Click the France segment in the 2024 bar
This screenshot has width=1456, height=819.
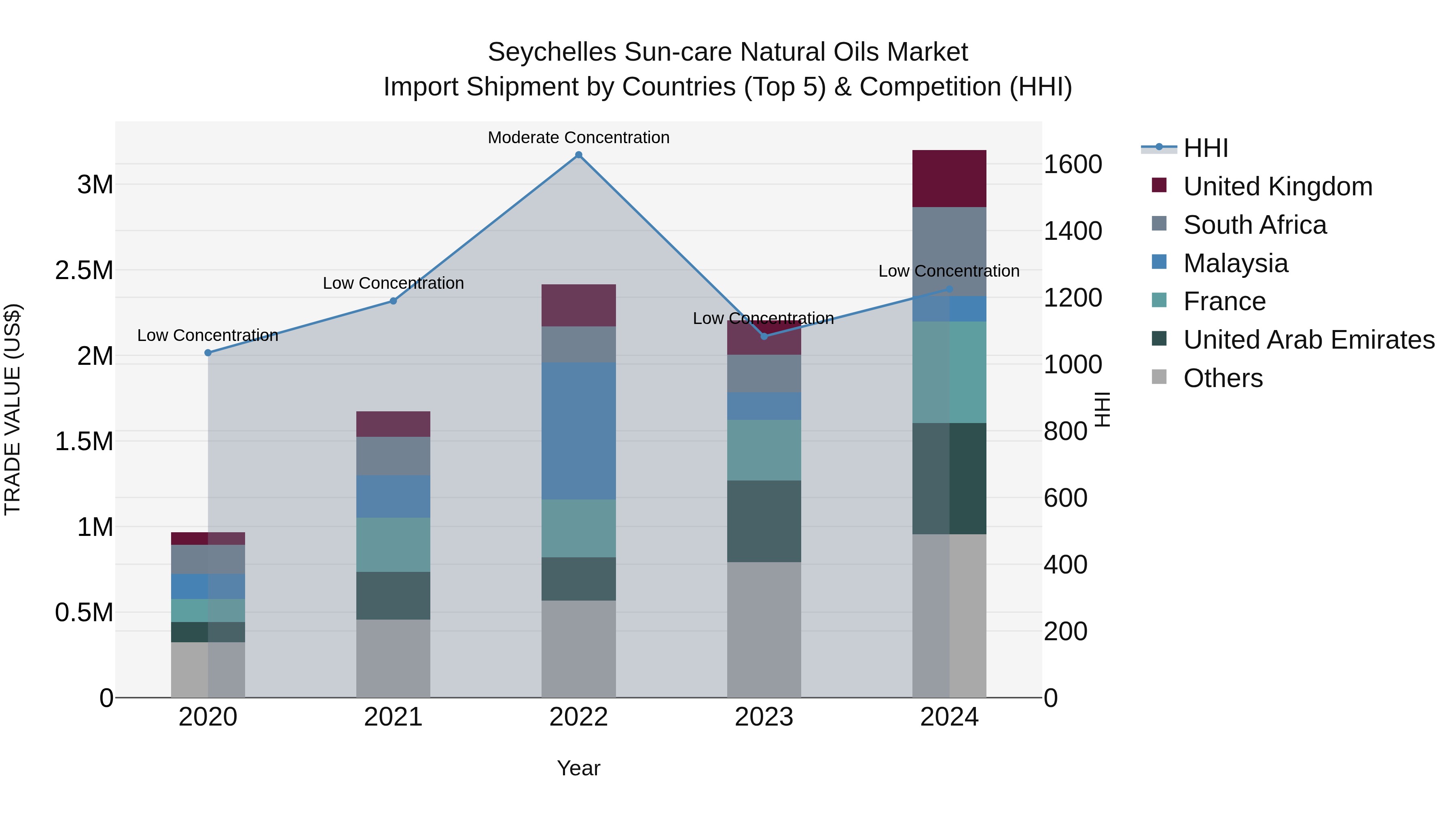(950, 372)
